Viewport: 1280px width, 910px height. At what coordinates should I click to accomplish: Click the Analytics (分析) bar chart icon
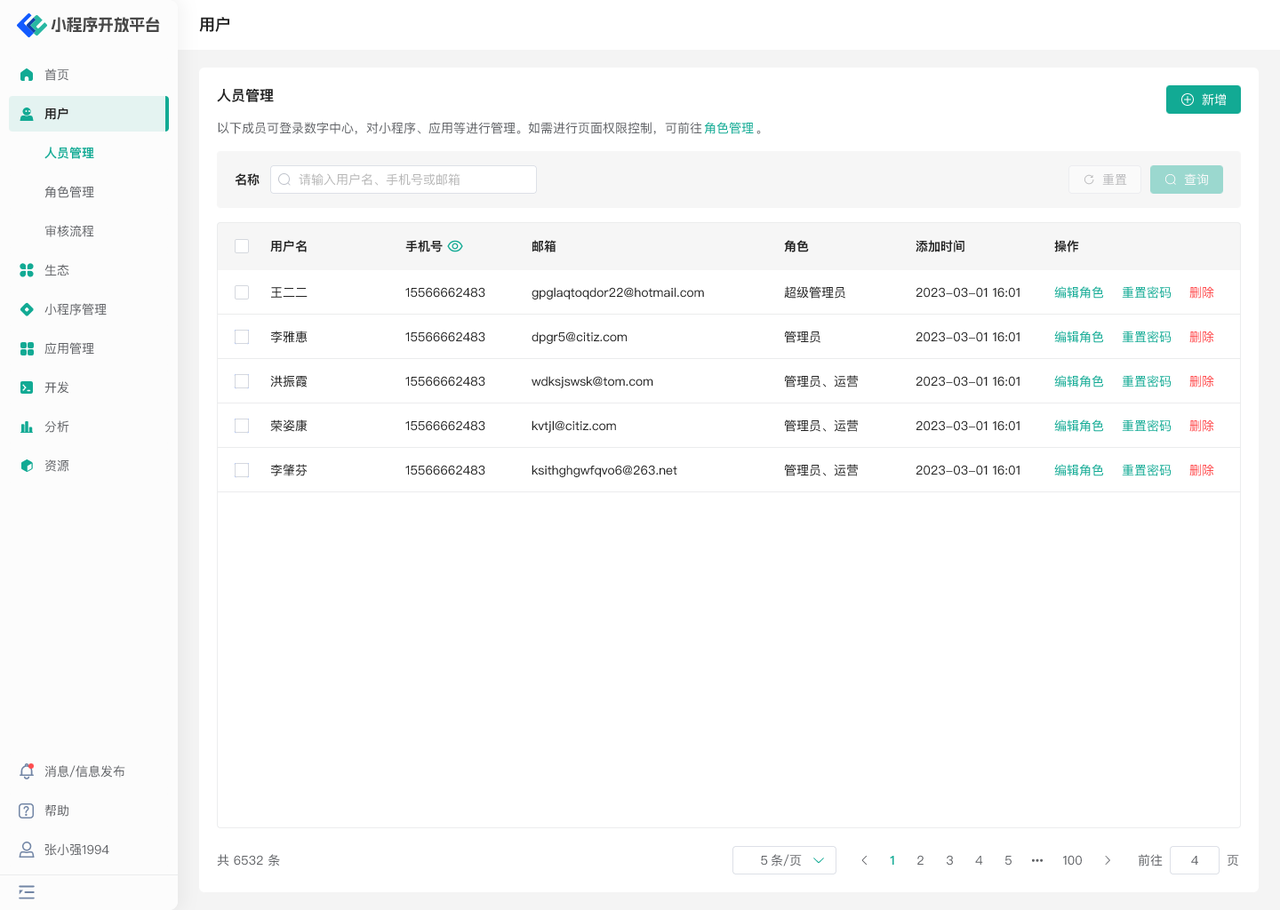tap(27, 427)
